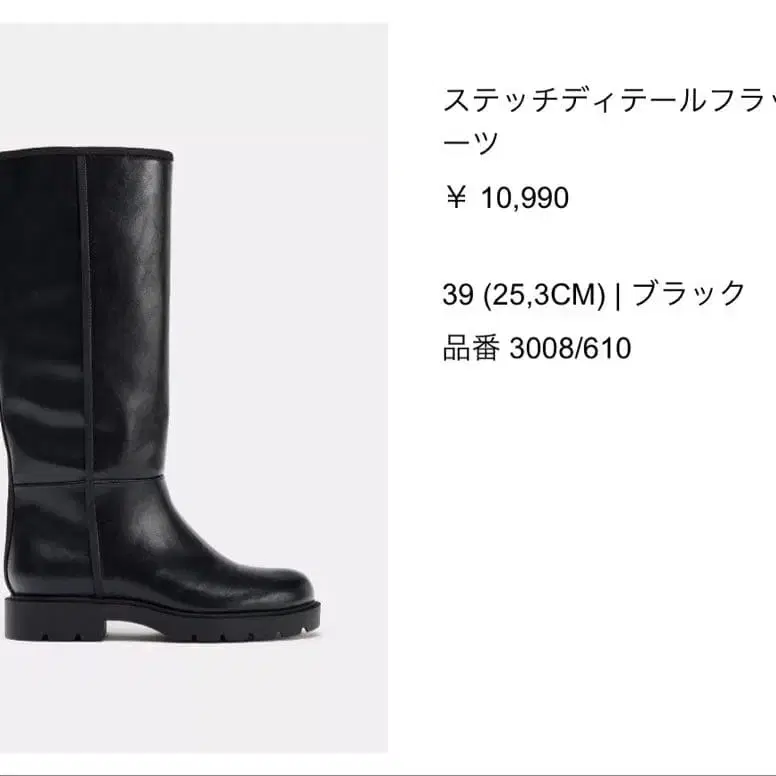This screenshot has height=776, width=776.
Task: Click the 25,3CM measurement in parentheses
Action: pyautogui.click(x=544, y=294)
